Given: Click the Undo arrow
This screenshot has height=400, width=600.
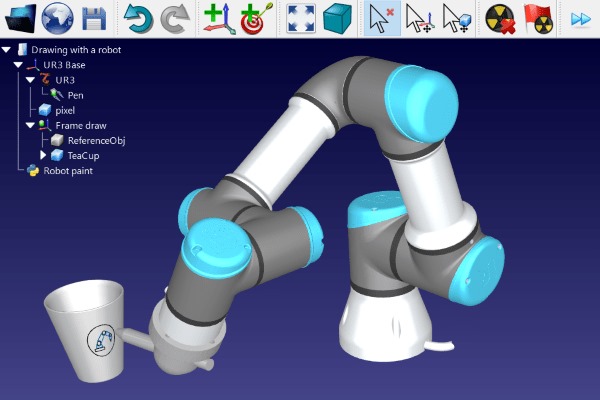Looking at the screenshot, I should 137,18.
